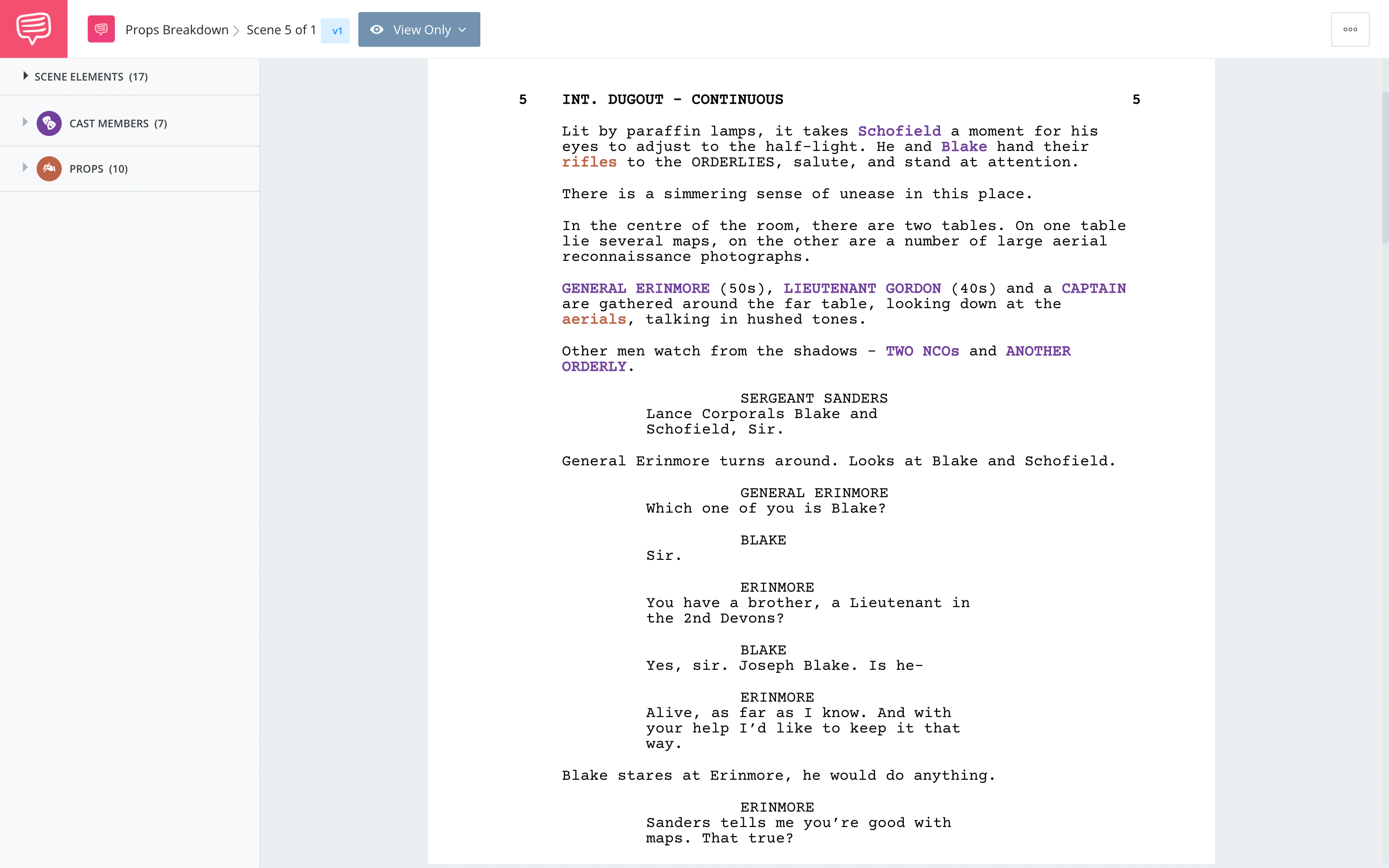Open the Props Breakdown breadcrumb link
Image resolution: width=1389 pixels, height=868 pixels.
pyautogui.click(x=177, y=30)
